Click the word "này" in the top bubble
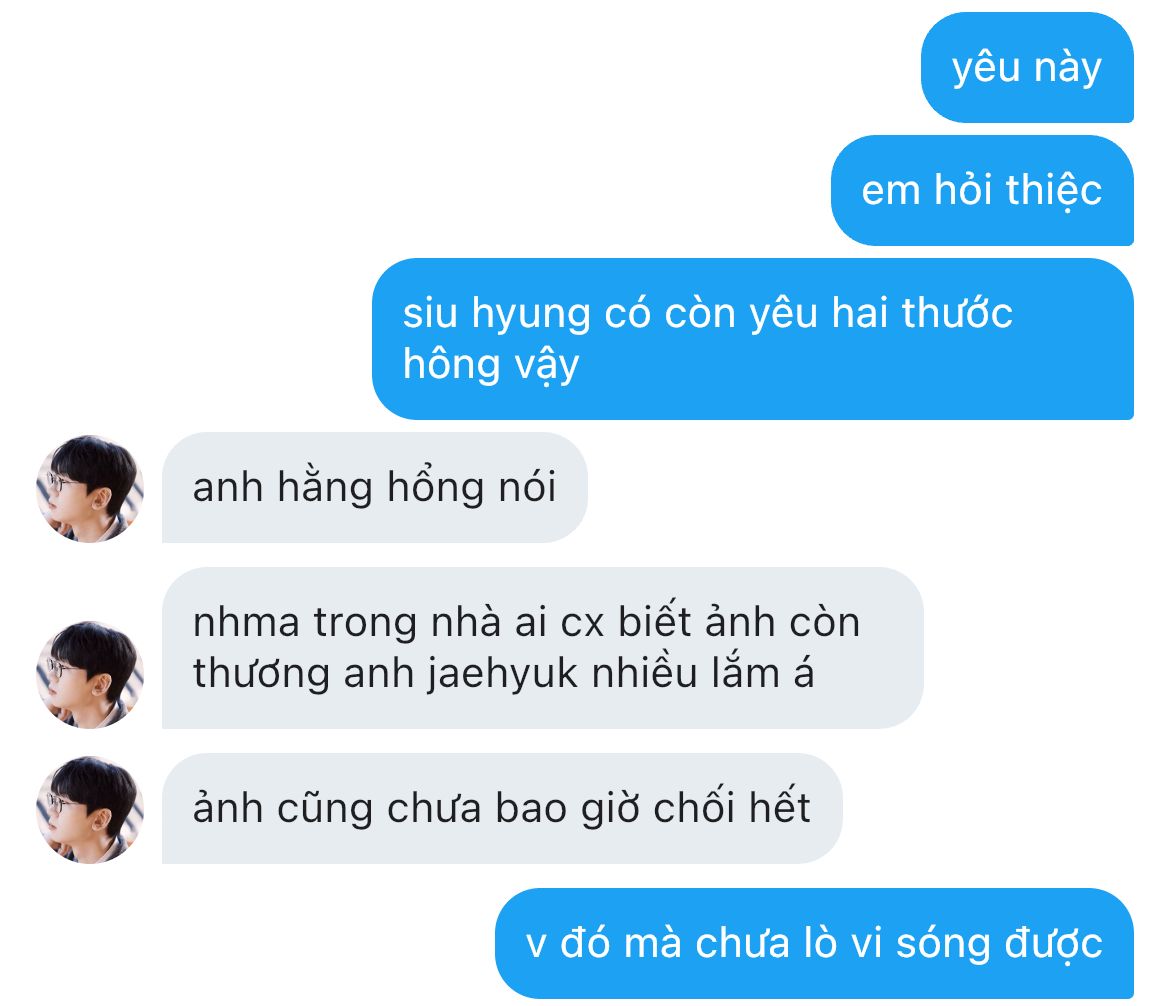Image resolution: width=1170 pixels, height=1006 pixels. pos(1068,69)
